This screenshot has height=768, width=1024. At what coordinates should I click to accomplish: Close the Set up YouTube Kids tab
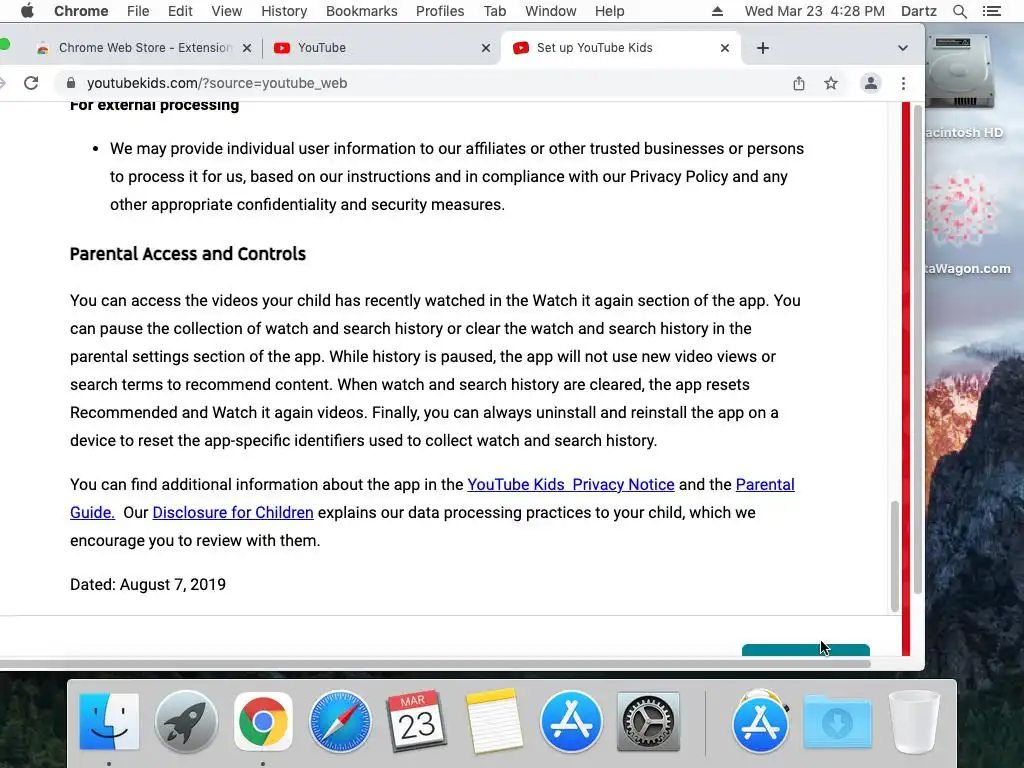click(724, 48)
